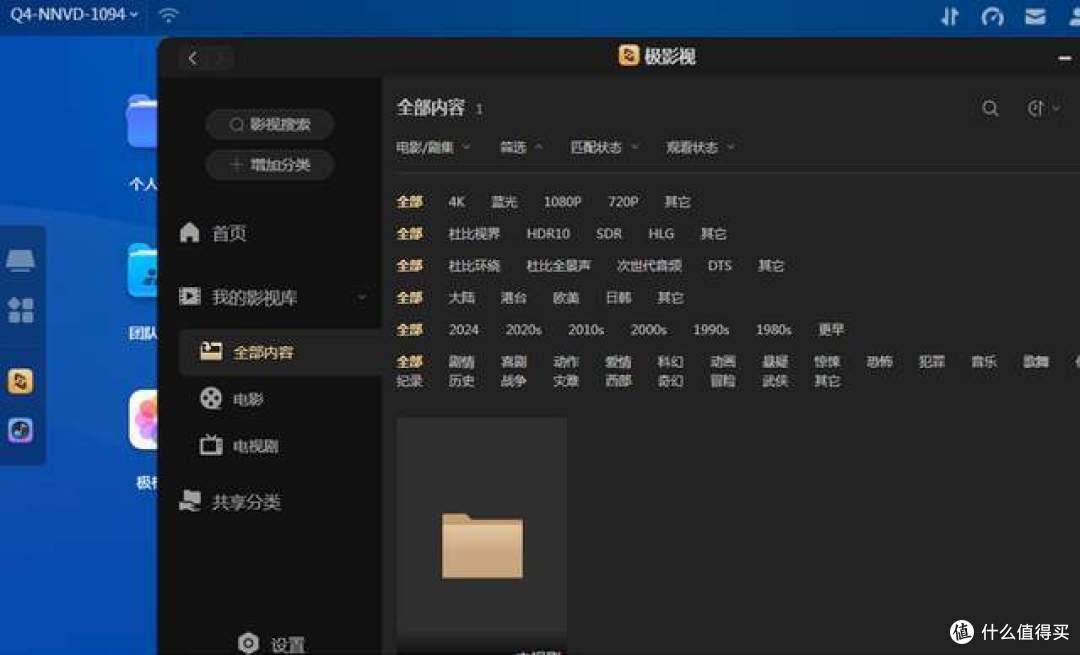Filter genre by 喜剧 comedy
The height and width of the screenshot is (655, 1080).
(514, 362)
